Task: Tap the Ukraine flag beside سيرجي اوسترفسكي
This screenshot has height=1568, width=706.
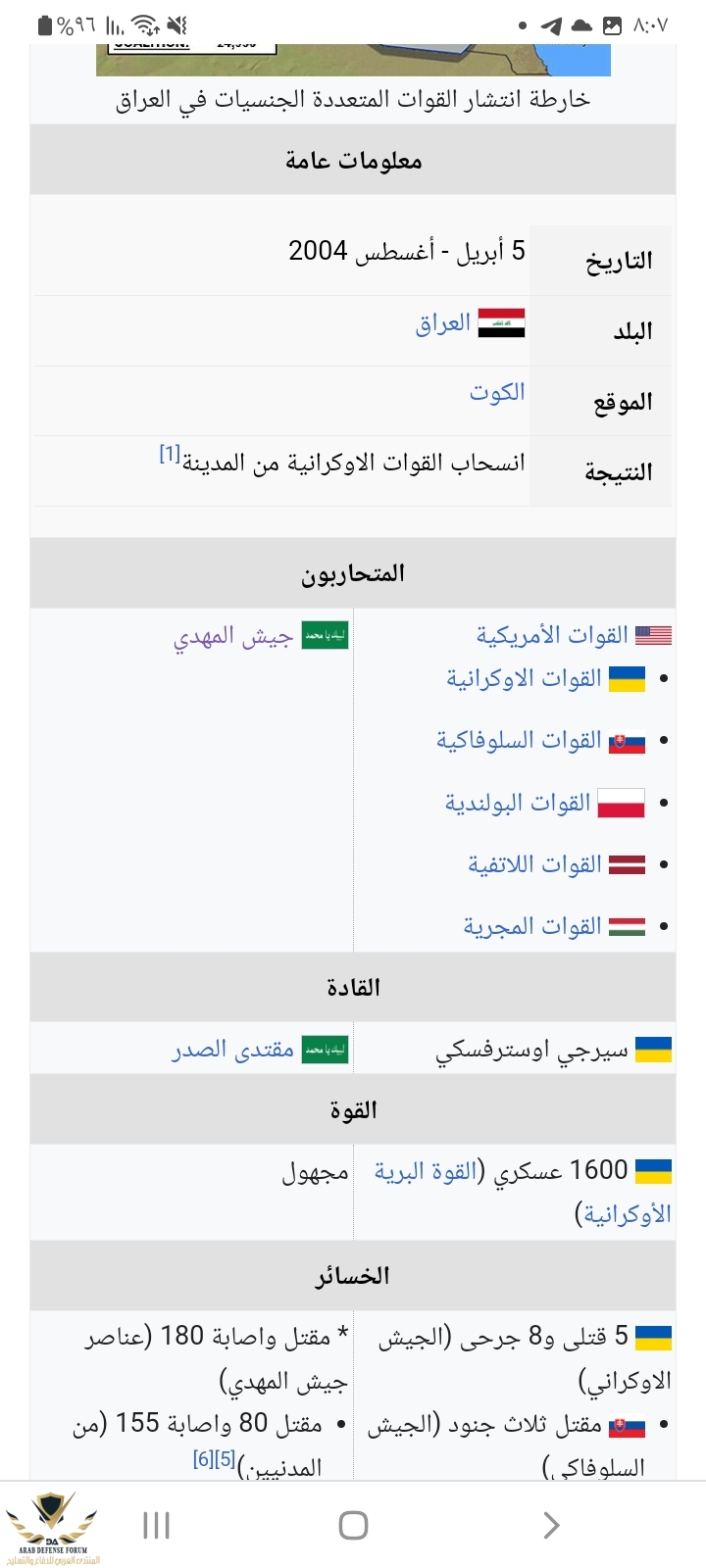Action: click(653, 1051)
